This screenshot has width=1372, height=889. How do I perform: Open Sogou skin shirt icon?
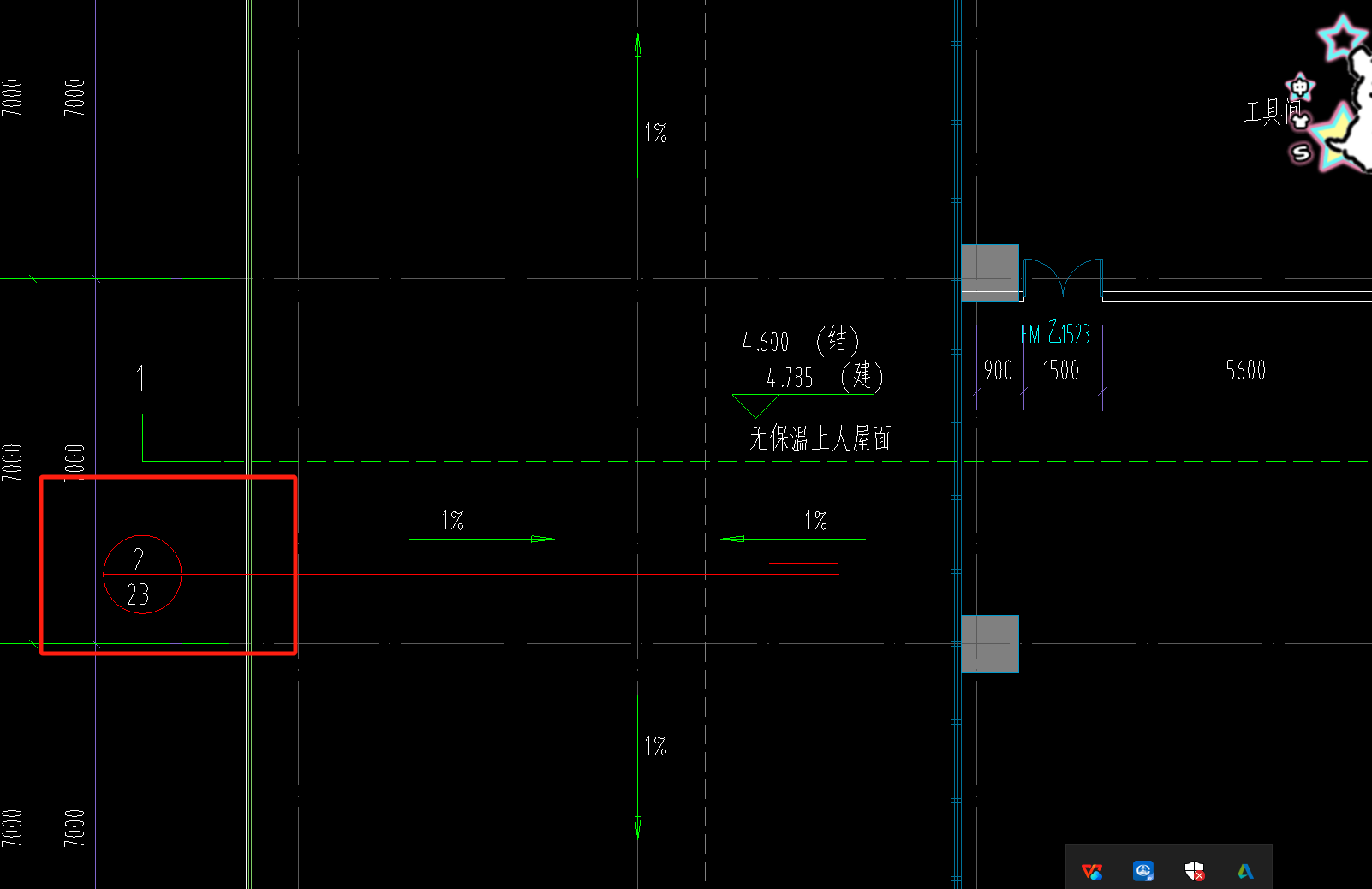click(1301, 120)
